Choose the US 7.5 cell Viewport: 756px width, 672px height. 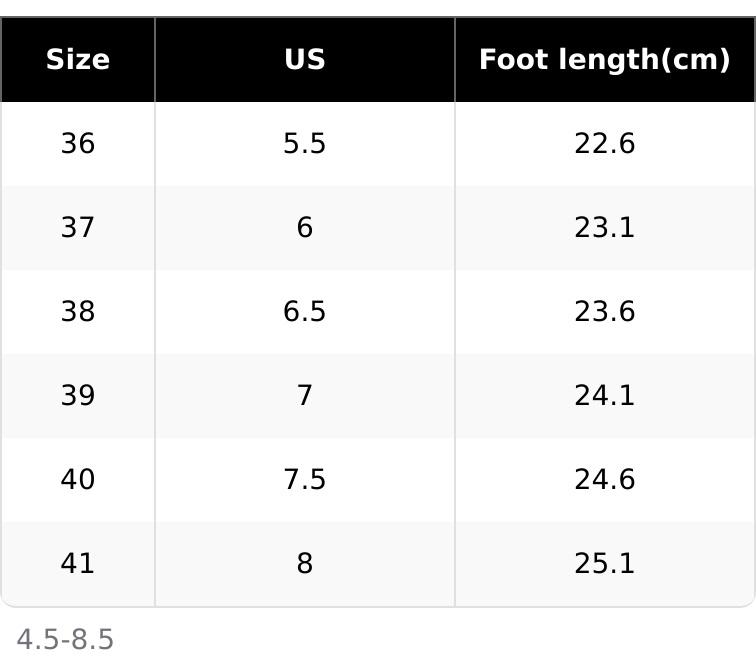point(304,480)
